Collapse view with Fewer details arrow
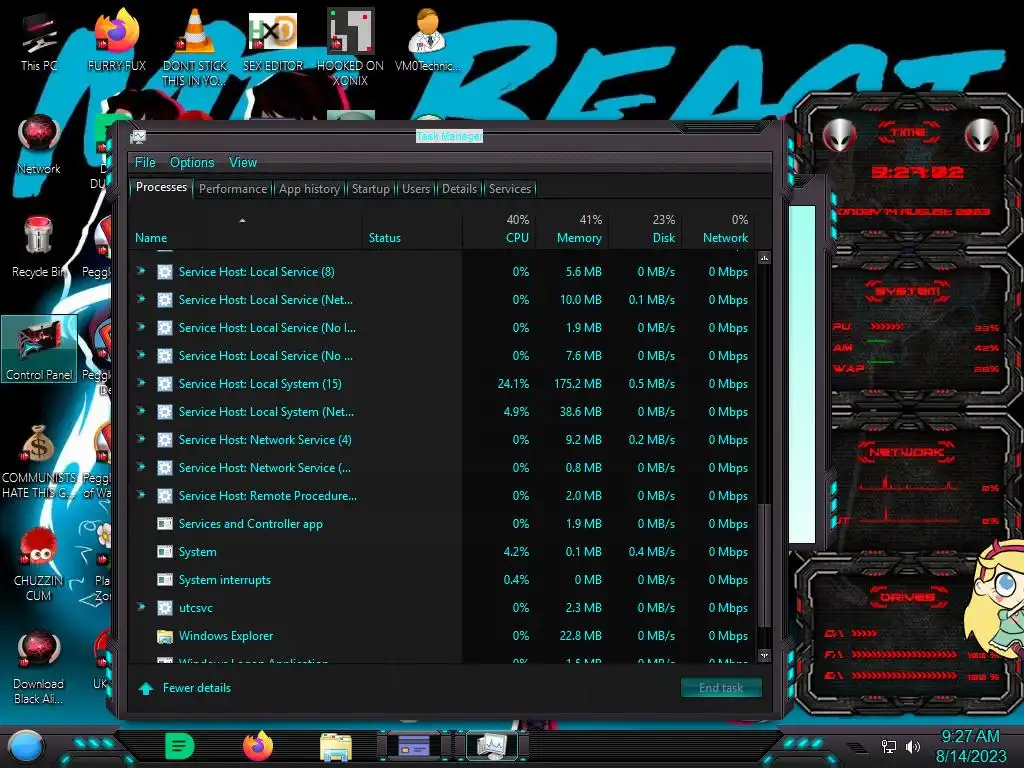This screenshot has width=1024, height=768. 146,688
